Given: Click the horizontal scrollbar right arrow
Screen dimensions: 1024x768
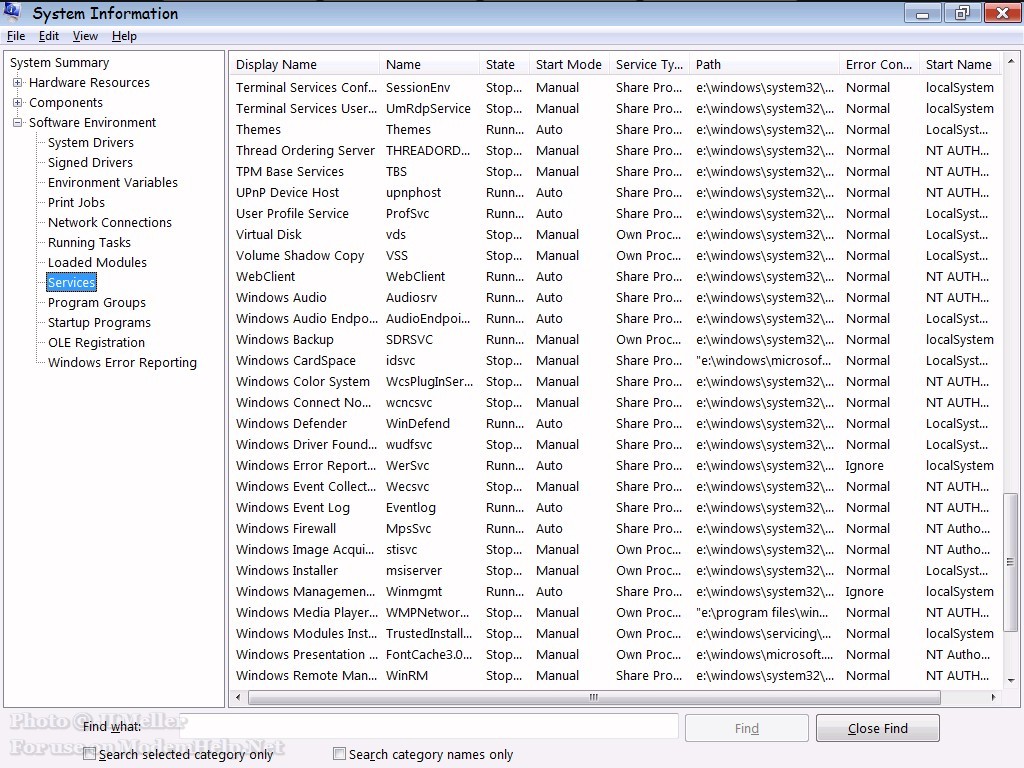Looking at the screenshot, I should pos(993,697).
